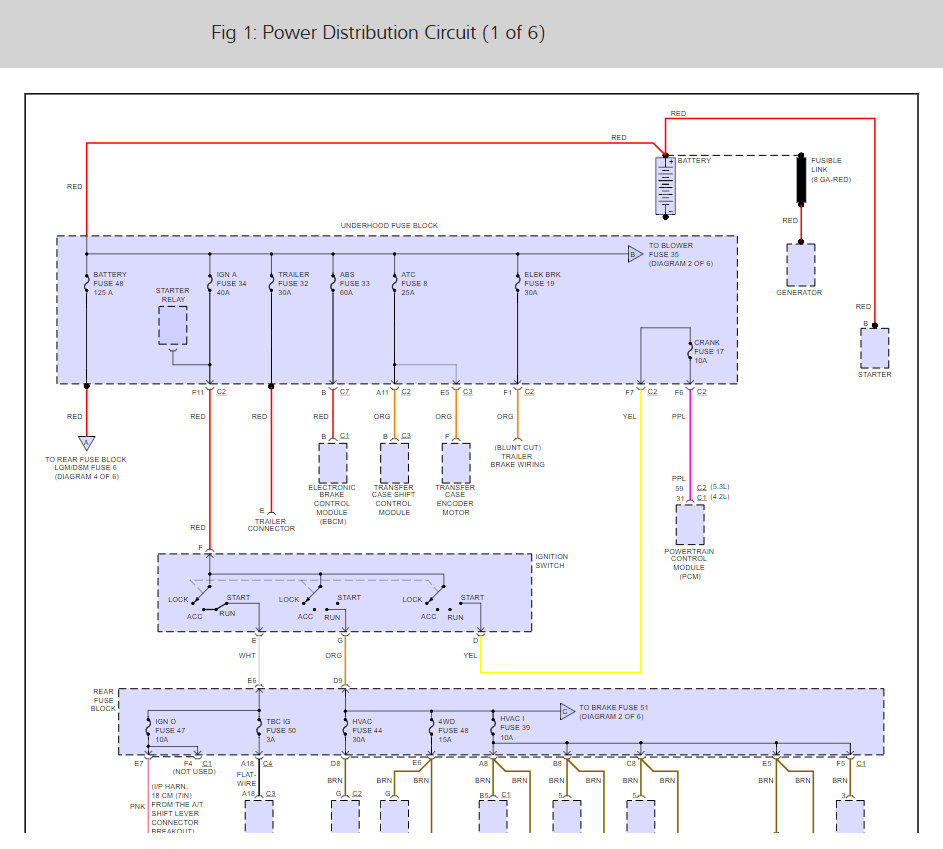Click '(BLUNT CUT) TRAILER BRAKE WIRING' label
Image resolution: width=943 pixels, height=849 pixels.
click(x=517, y=456)
